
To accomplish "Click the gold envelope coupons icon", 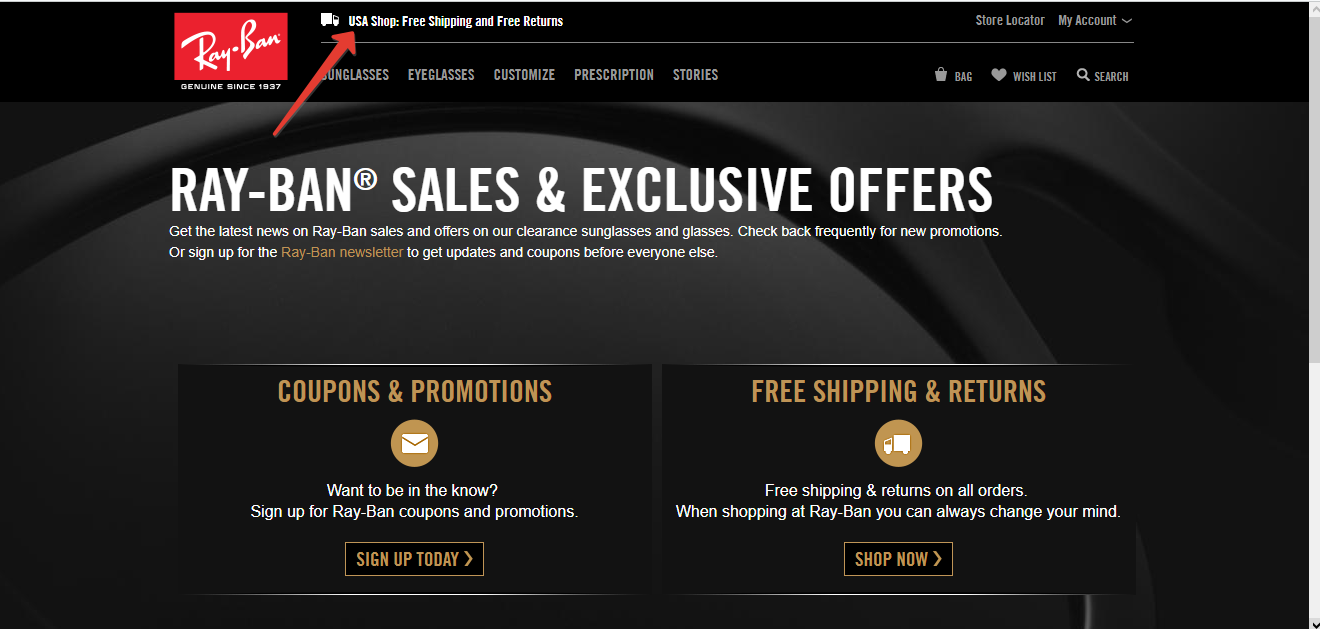I will (414, 443).
